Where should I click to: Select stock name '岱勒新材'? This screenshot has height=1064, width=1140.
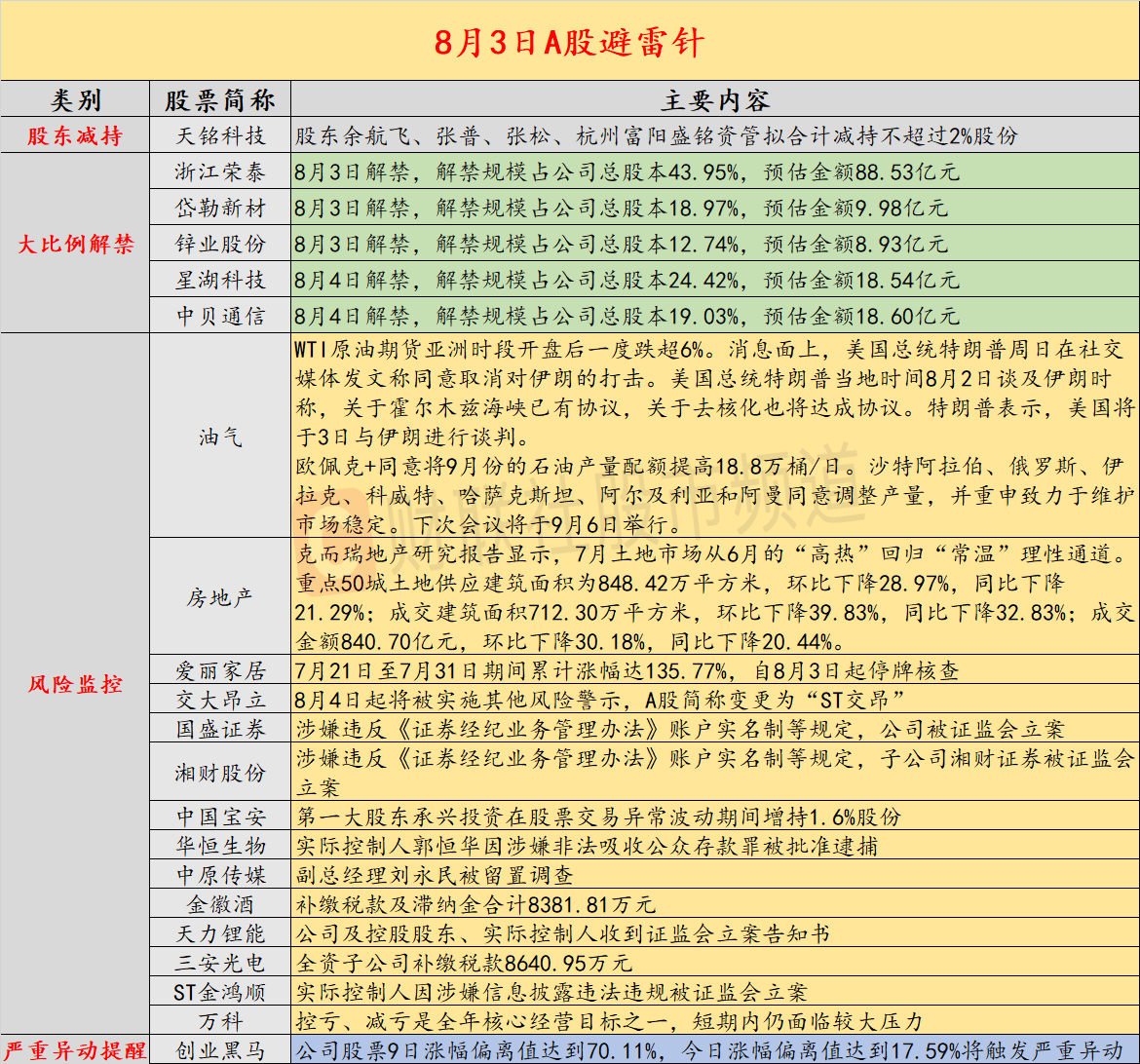220,208
